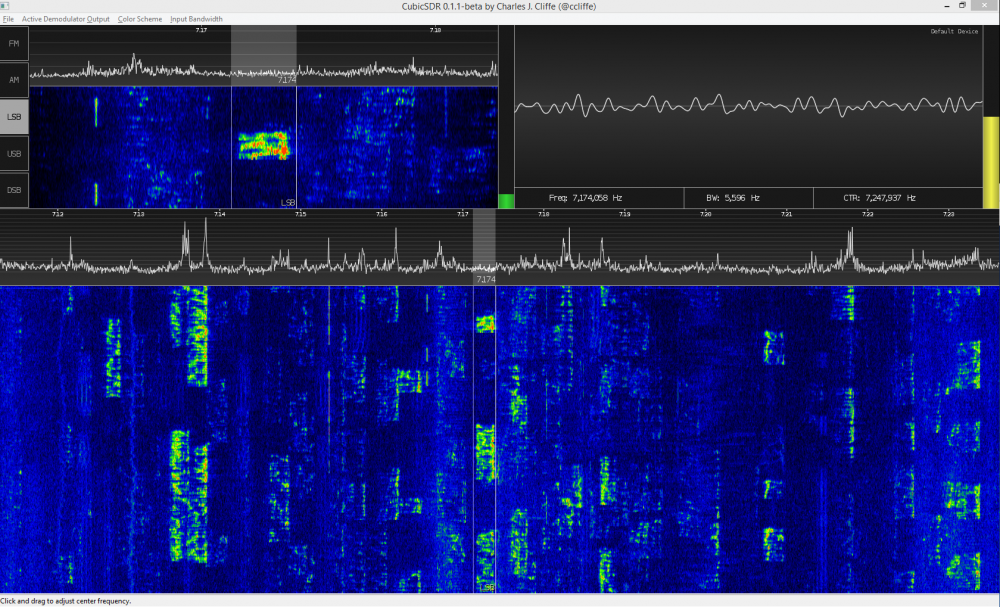Minimize the CubicSDR window
The image size is (1000, 607).
(947, 6)
